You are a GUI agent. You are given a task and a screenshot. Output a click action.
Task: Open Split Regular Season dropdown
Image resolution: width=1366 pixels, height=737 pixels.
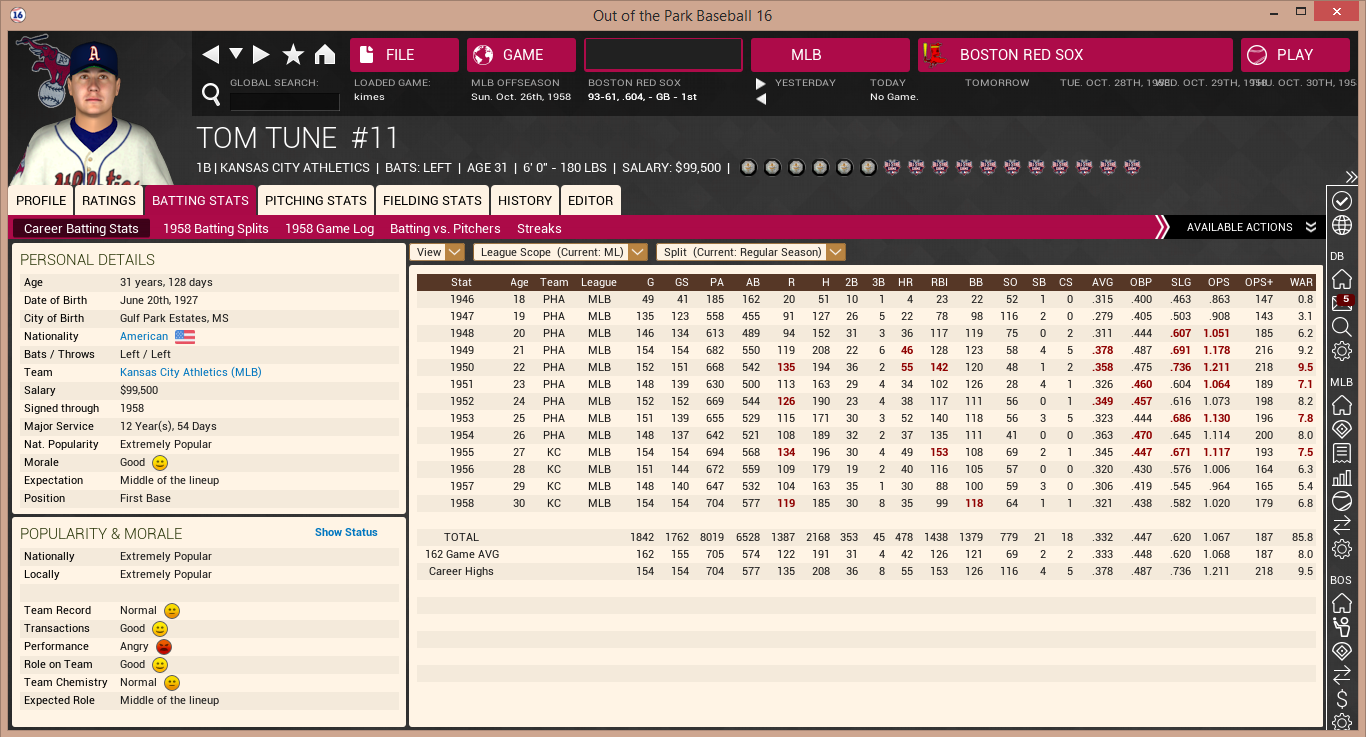tap(750, 252)
